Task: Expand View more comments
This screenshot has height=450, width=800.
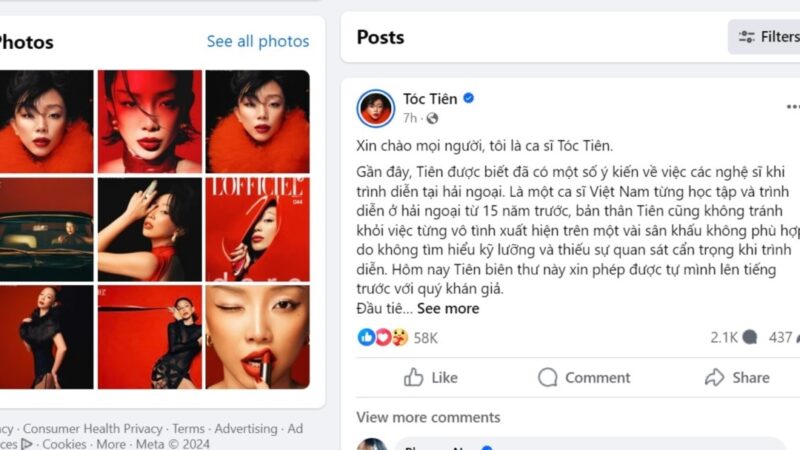Action: (x=428, y=417)
